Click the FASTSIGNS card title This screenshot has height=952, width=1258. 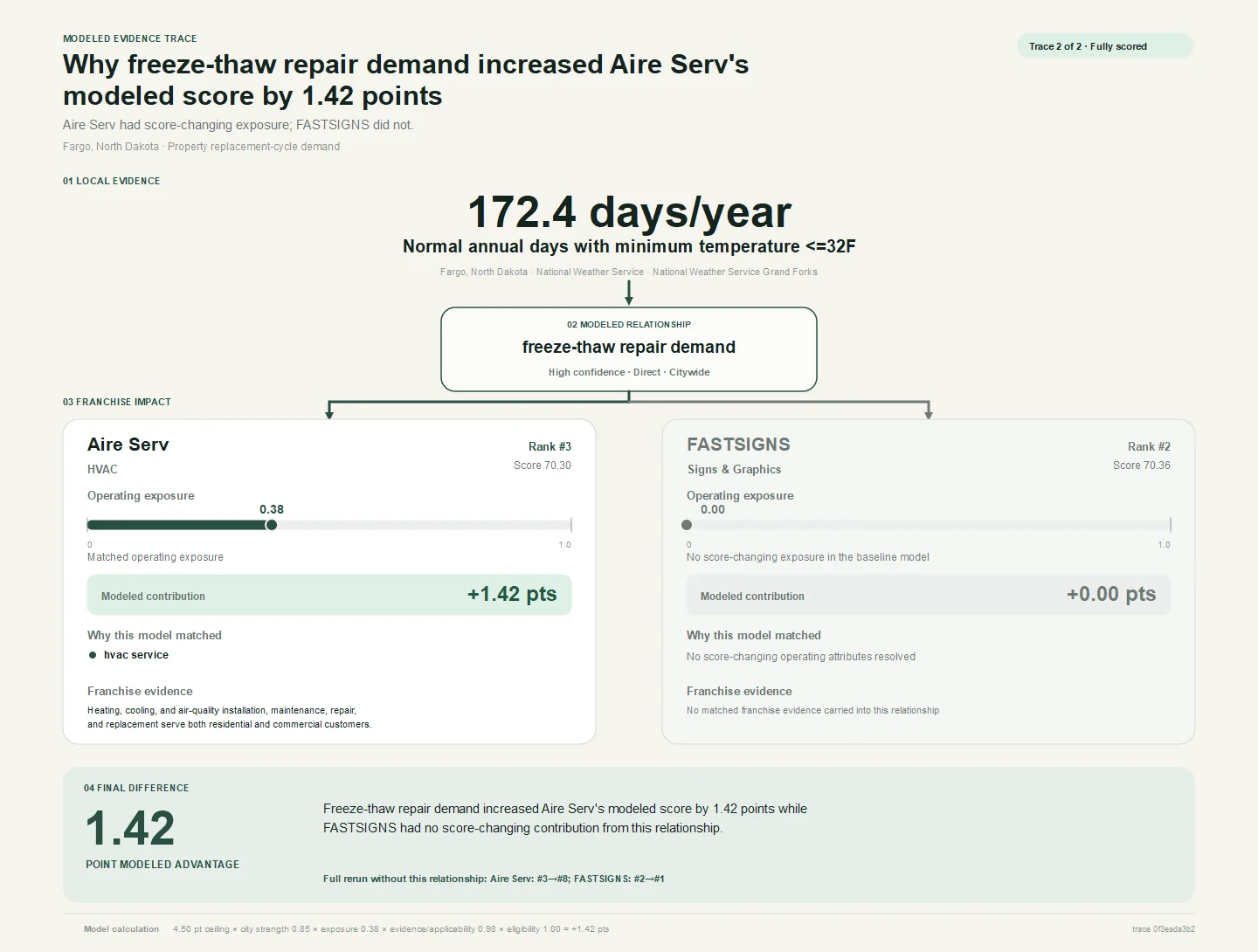coord(738,445)
